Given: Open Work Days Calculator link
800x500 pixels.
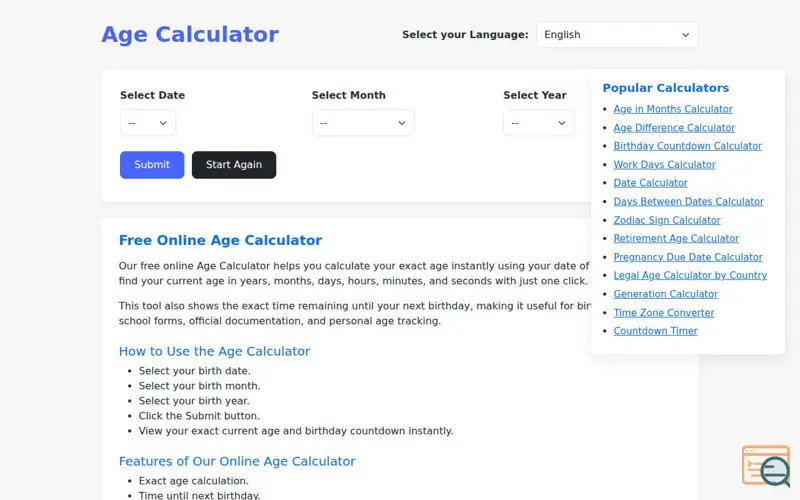Looking at the screenshot, I should [664, 165].
